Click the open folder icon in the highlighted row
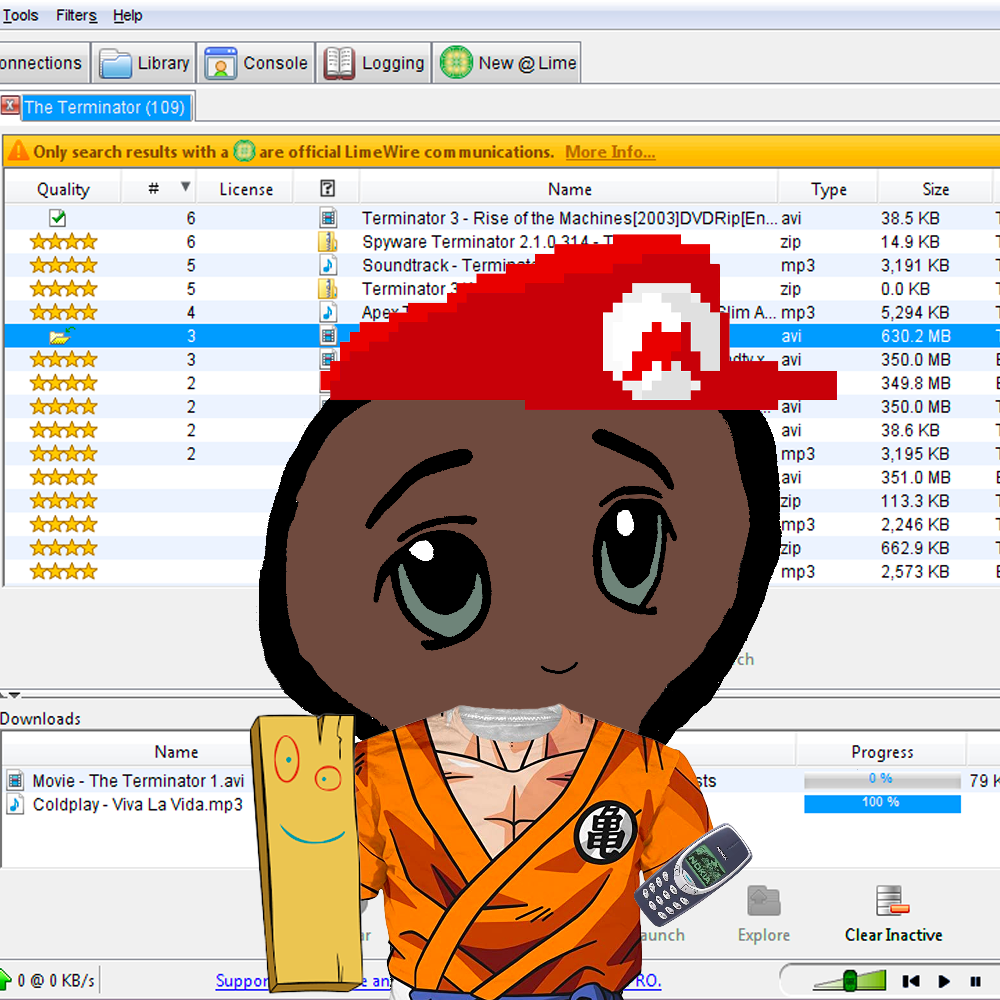This screenshot has height=1000, width=1000. click(x=62, y=335)
